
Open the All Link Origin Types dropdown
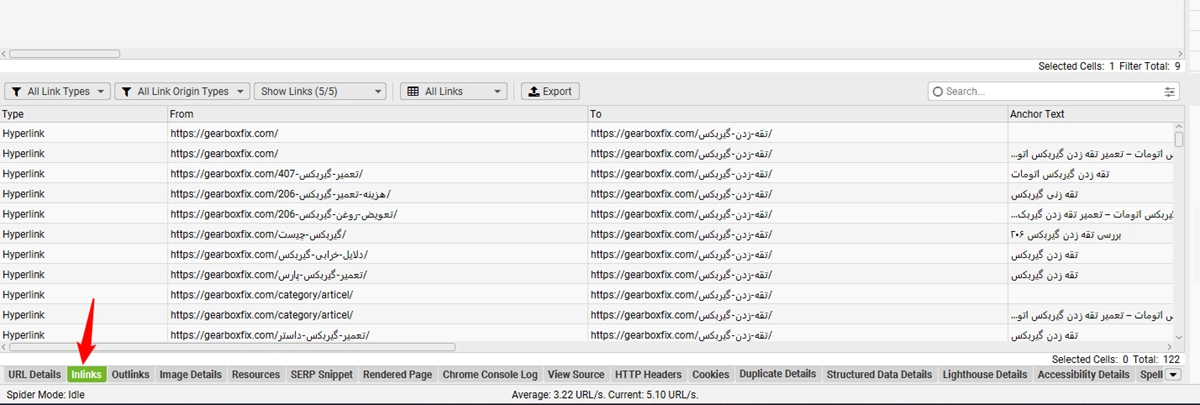click(x=182, y=91)
